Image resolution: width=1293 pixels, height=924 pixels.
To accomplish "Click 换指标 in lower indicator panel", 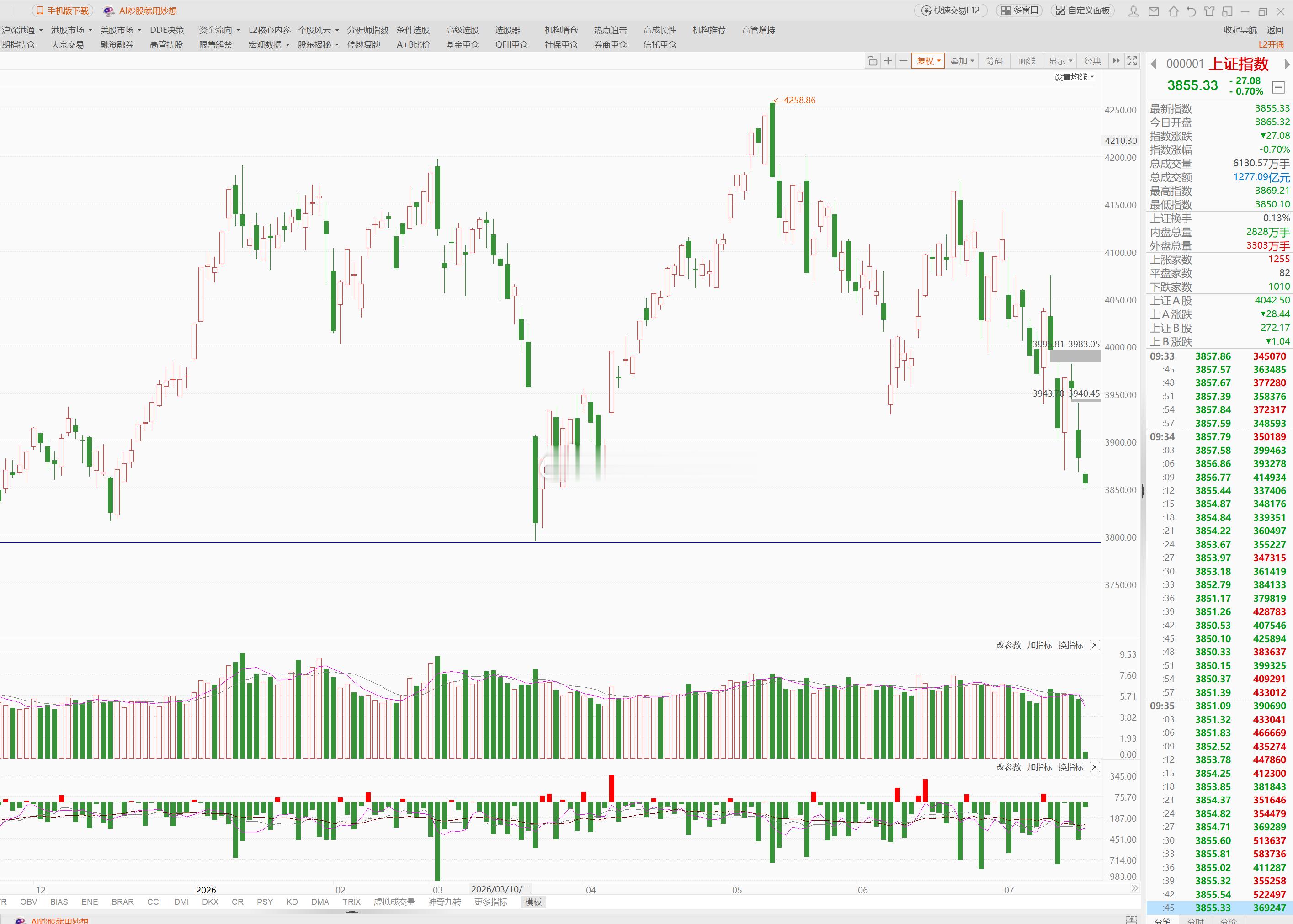I will [1070, 767].
